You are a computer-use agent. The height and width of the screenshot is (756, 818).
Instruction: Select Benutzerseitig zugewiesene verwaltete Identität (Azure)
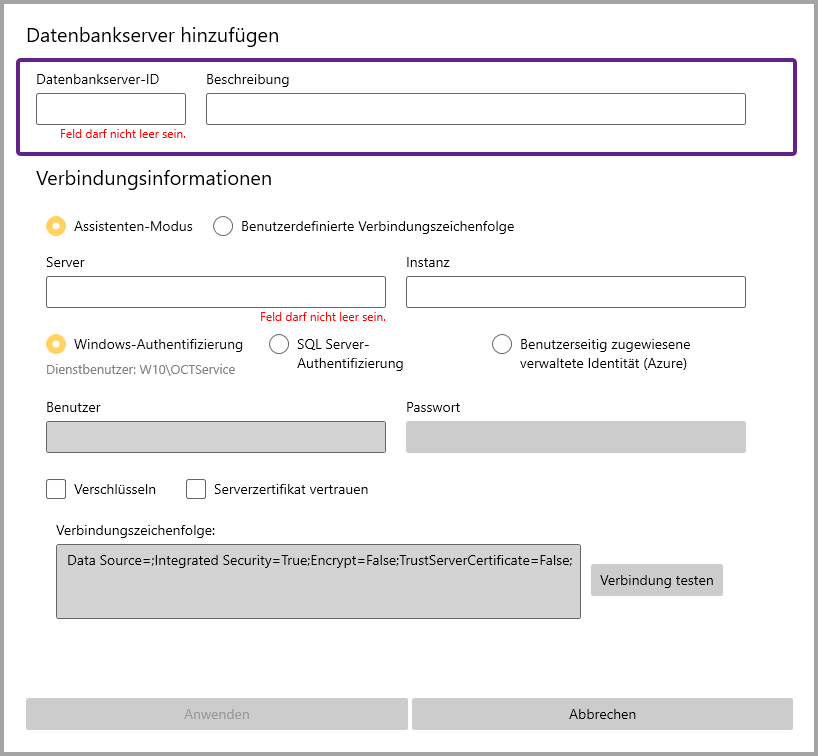502,344
